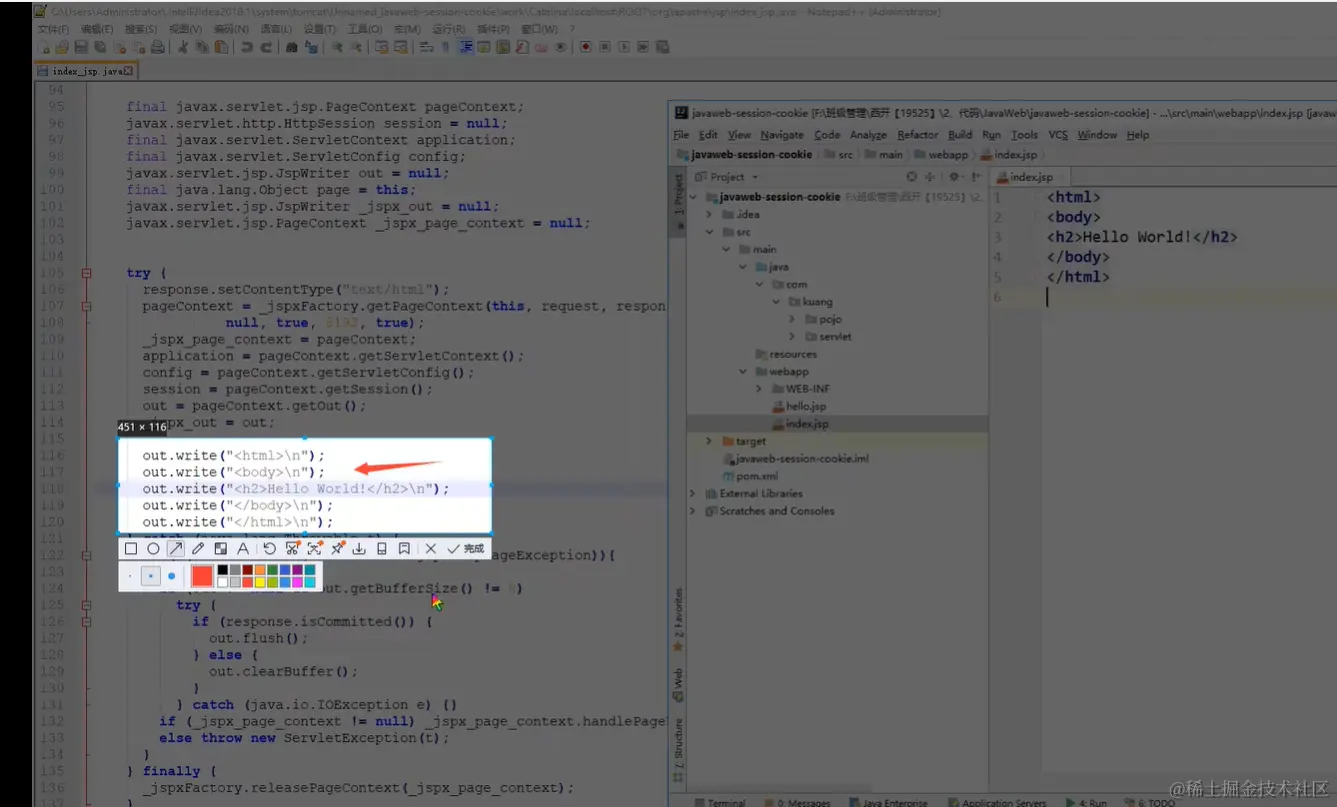Viewport: 1337px width, 807px height.
Task: Click the 完成 button to finish screenshot
Action: [x=466, y=549]
